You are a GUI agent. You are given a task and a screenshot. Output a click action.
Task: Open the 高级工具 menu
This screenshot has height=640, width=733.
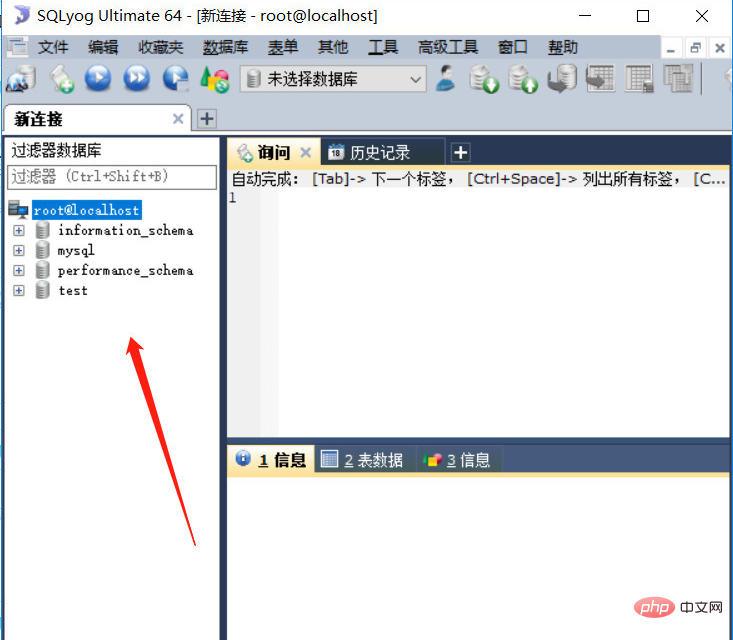click(447, 47)
